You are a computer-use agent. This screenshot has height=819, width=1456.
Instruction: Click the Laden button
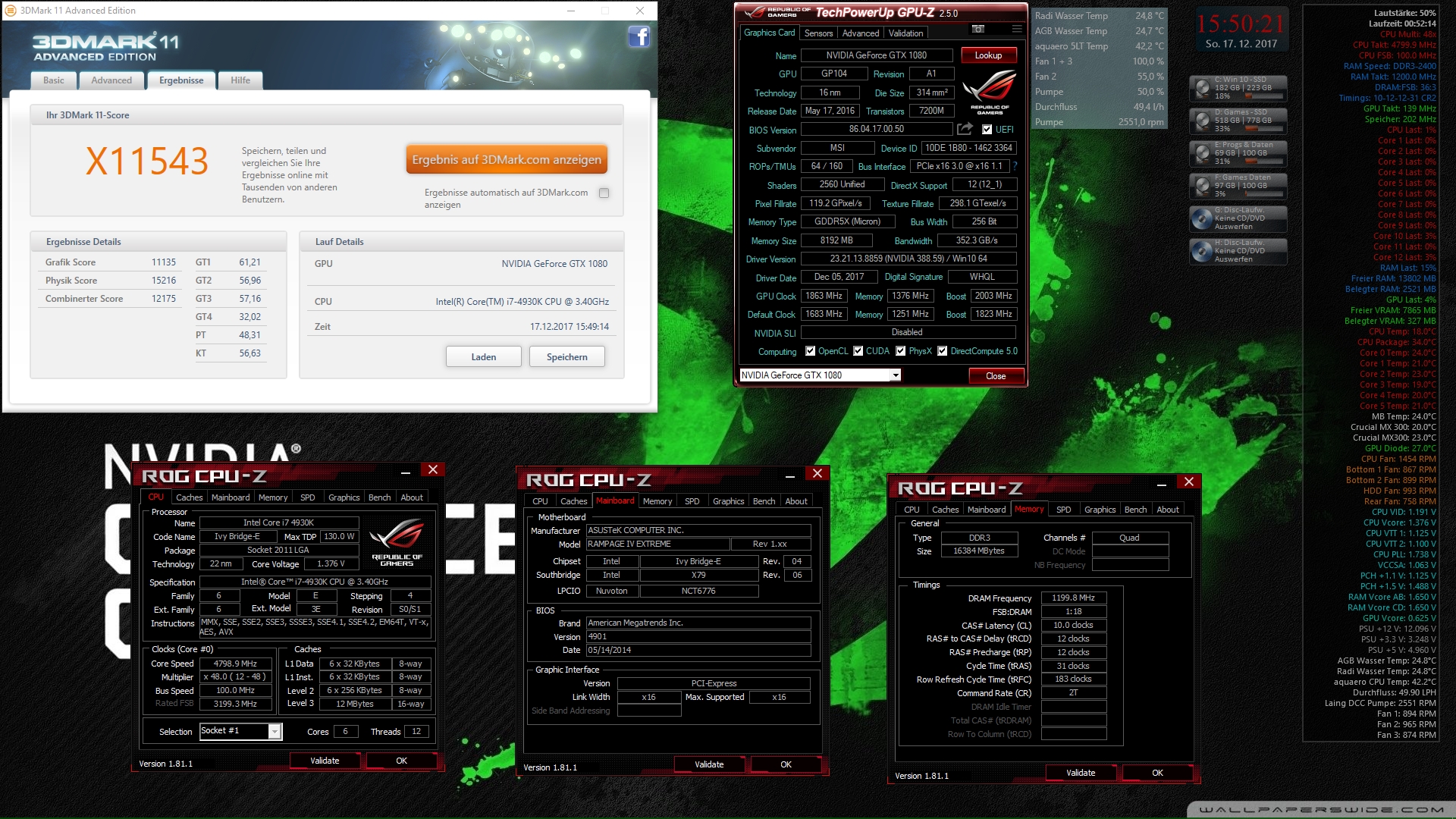click(484, 357)
